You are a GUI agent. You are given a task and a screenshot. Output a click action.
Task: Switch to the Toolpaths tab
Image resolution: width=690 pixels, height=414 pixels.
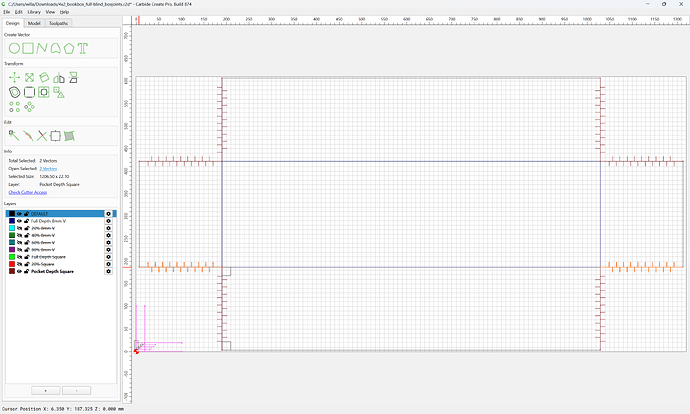[x=58, y=23]
